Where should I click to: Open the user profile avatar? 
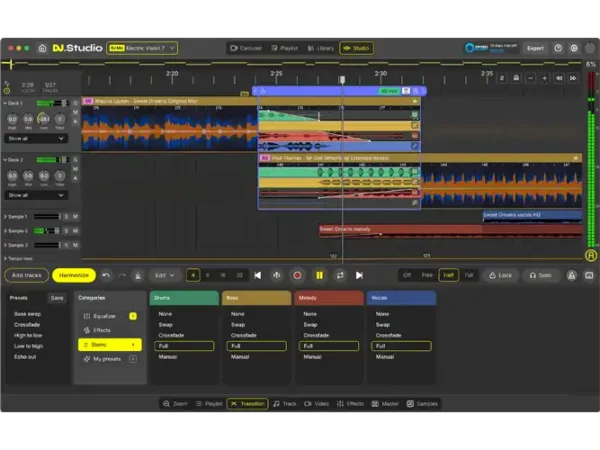pyautogui.click(x=590, y=48)
